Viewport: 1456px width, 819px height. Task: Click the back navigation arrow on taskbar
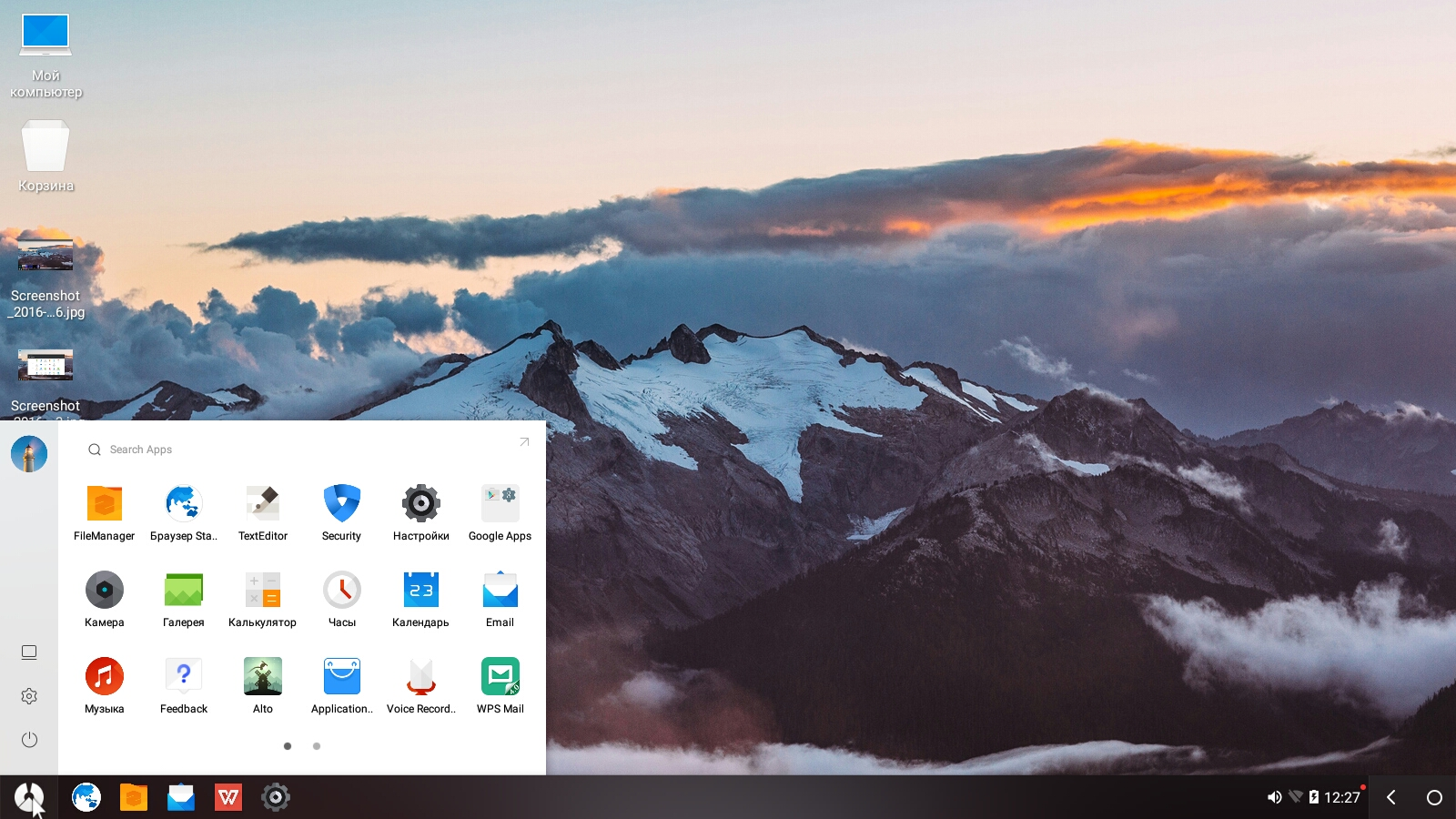[1391, 797]
